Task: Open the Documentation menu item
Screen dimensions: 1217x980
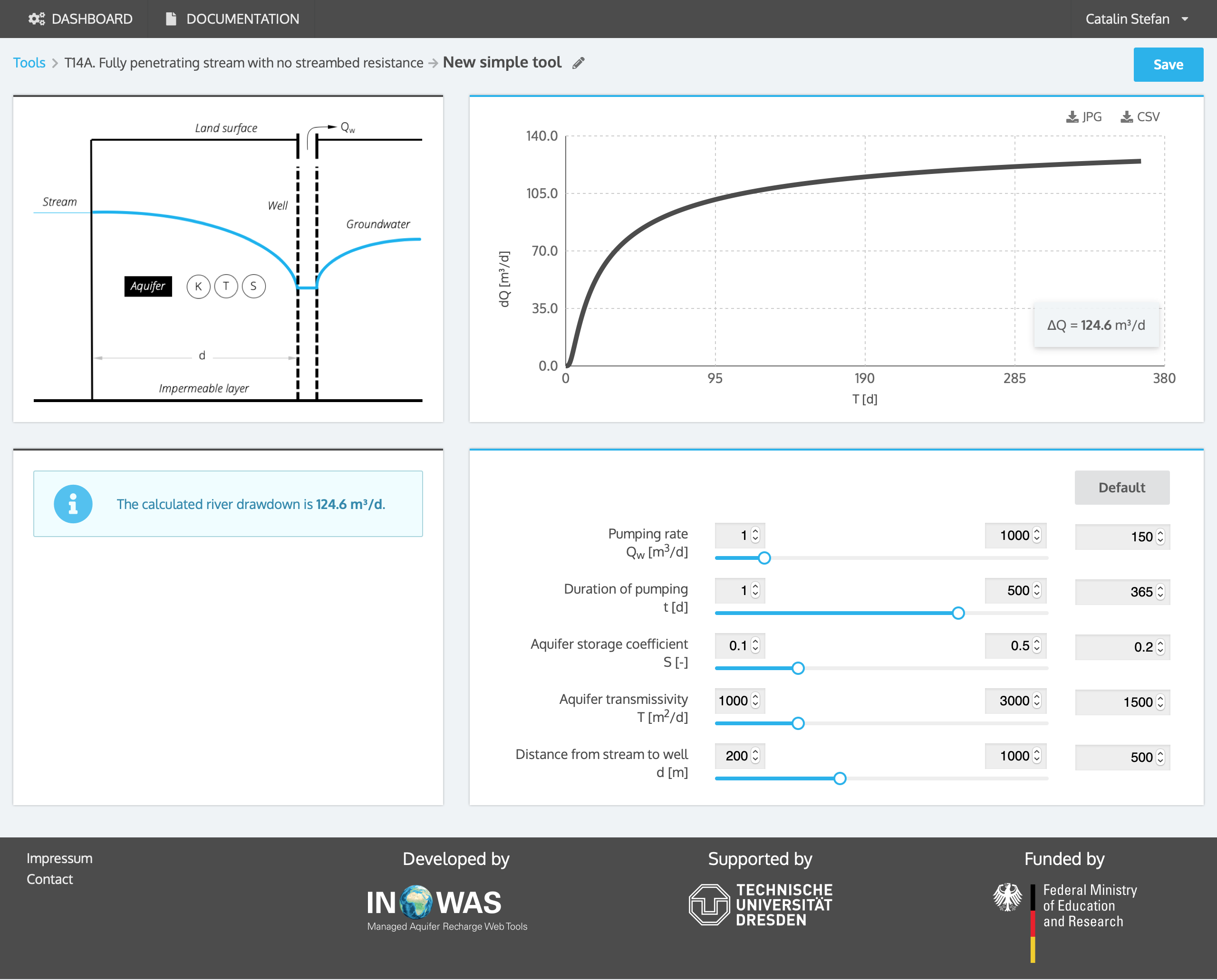Action: (x=232, y=19)
